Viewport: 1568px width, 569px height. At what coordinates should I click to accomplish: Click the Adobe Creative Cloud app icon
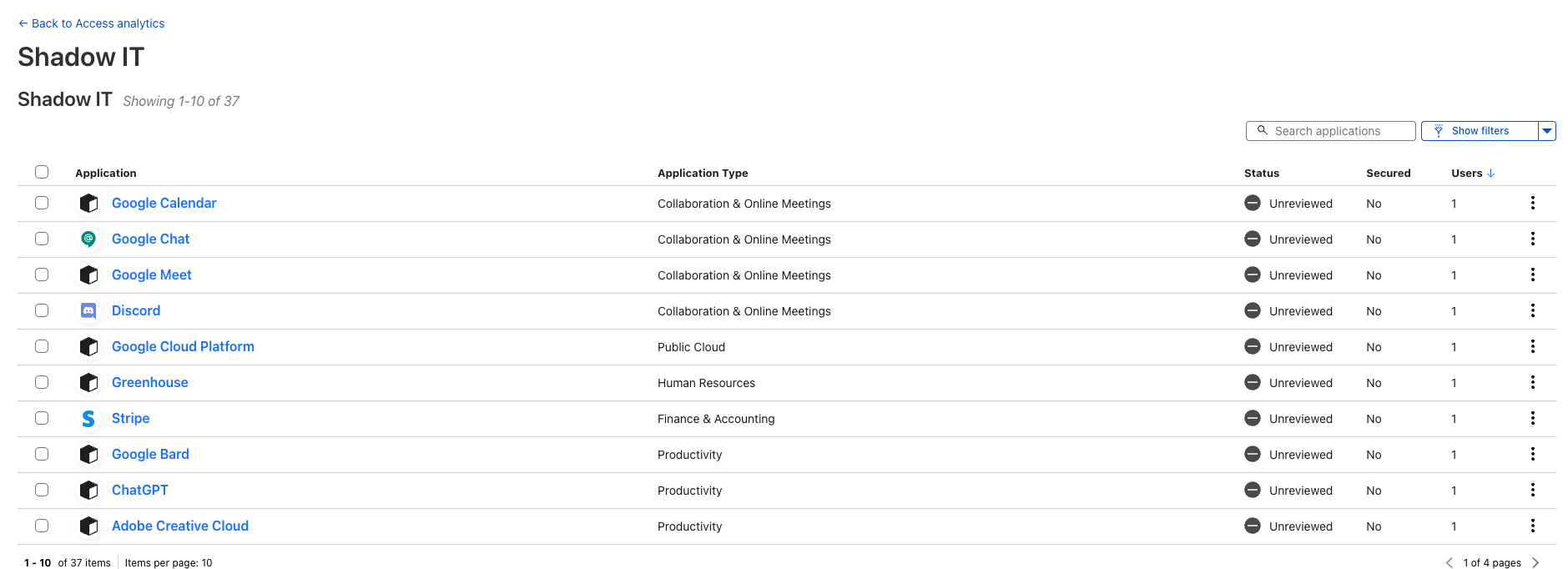click(x=88, y=526)
